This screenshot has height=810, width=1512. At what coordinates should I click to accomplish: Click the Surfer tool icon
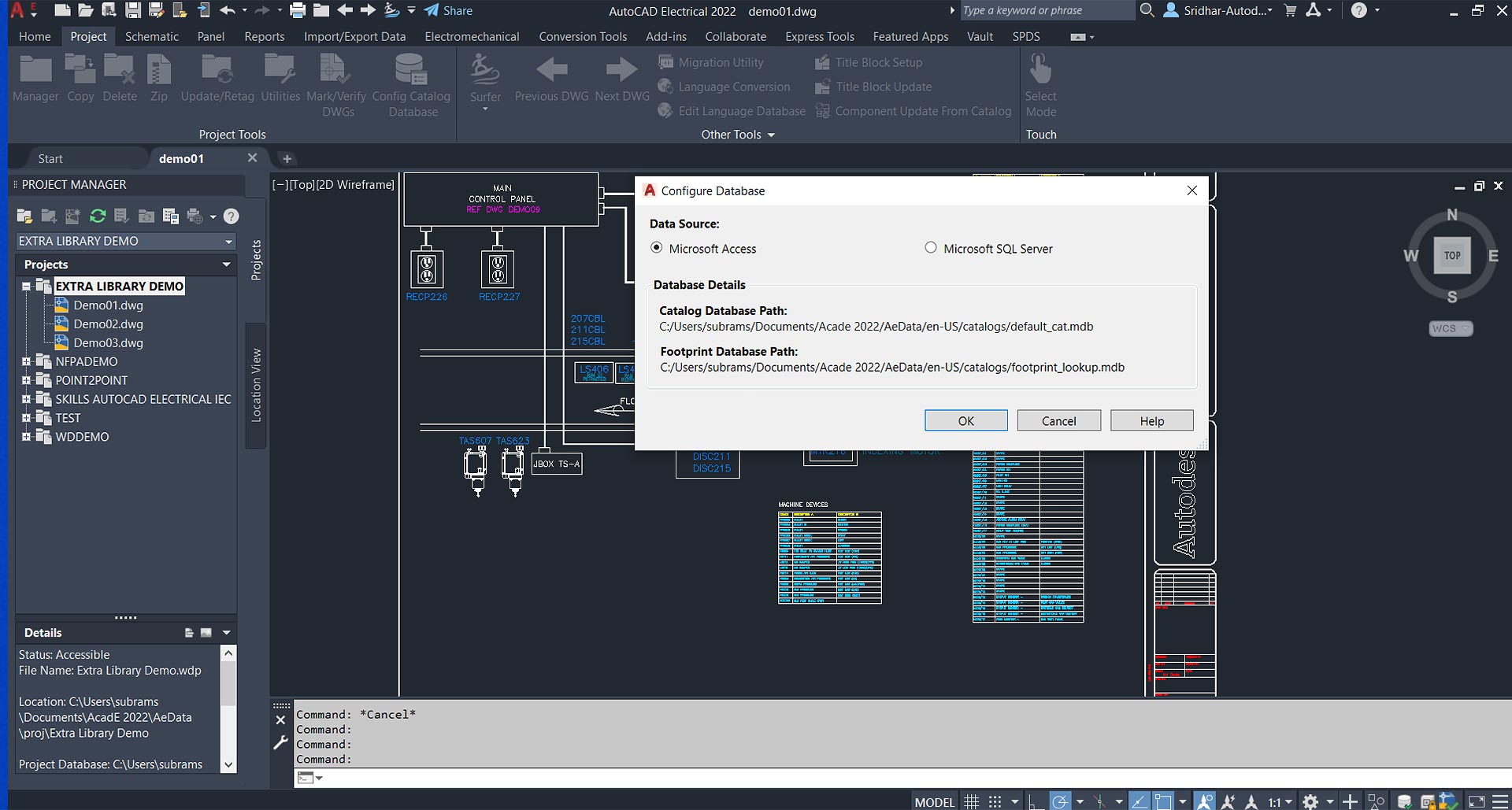[485, 71]
